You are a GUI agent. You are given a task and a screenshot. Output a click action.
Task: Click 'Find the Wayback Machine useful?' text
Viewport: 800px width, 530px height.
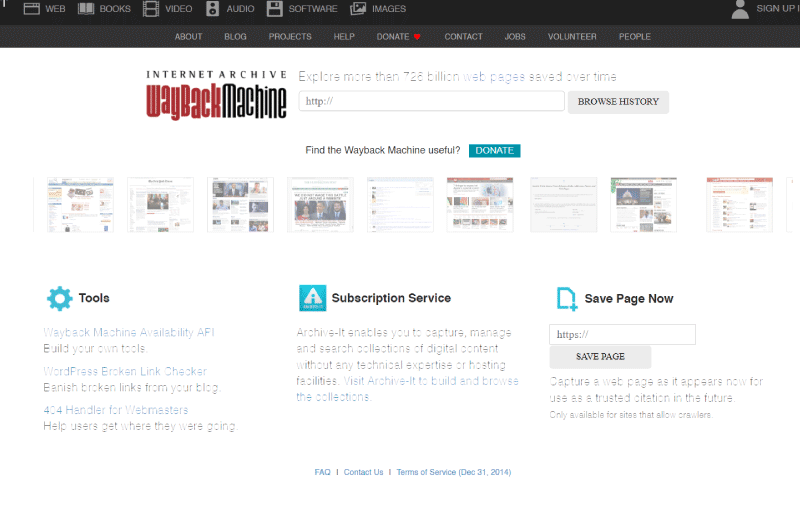point(383,150)
